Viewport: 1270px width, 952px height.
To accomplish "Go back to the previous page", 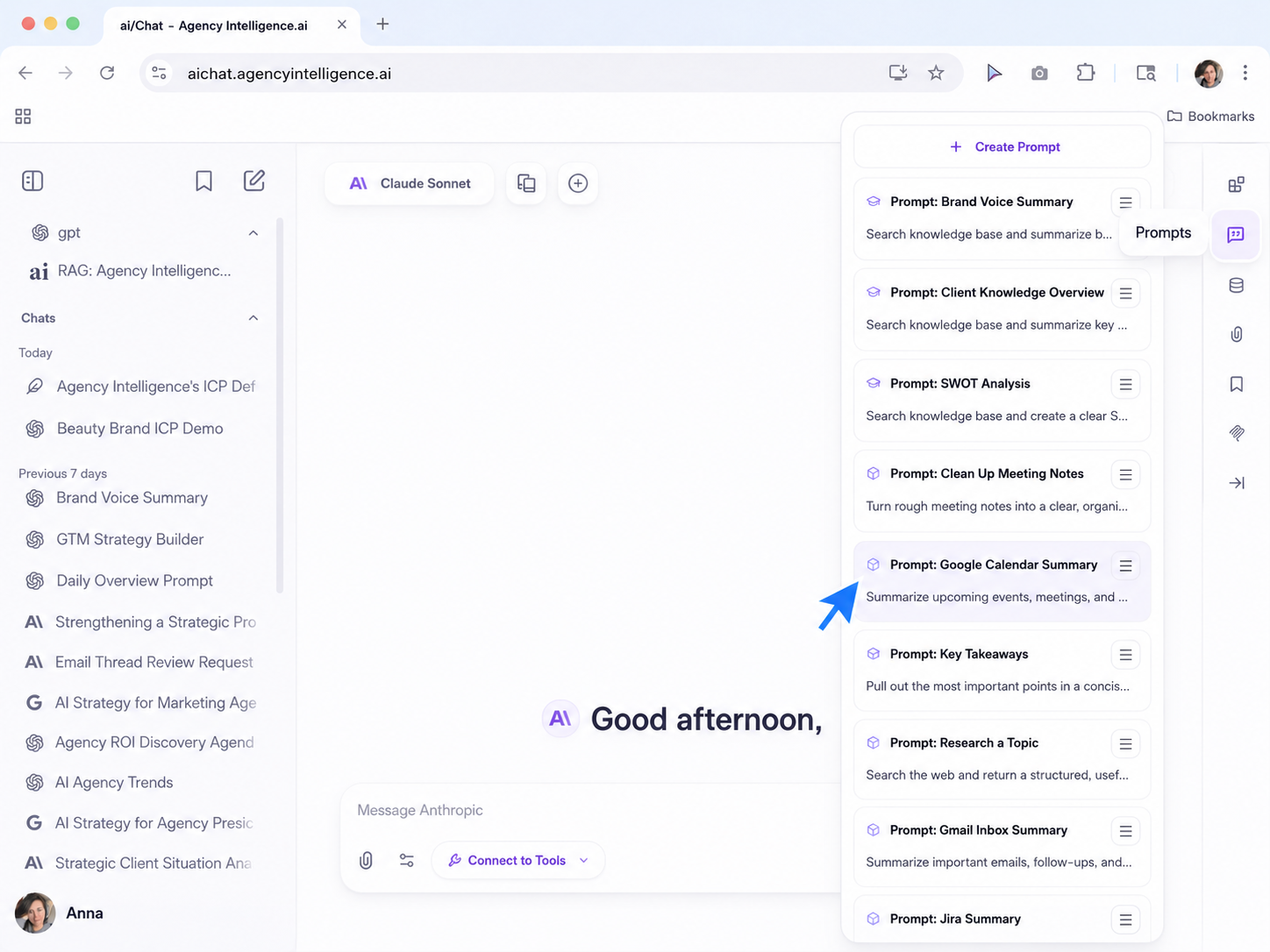I will [x=25, y=73].
